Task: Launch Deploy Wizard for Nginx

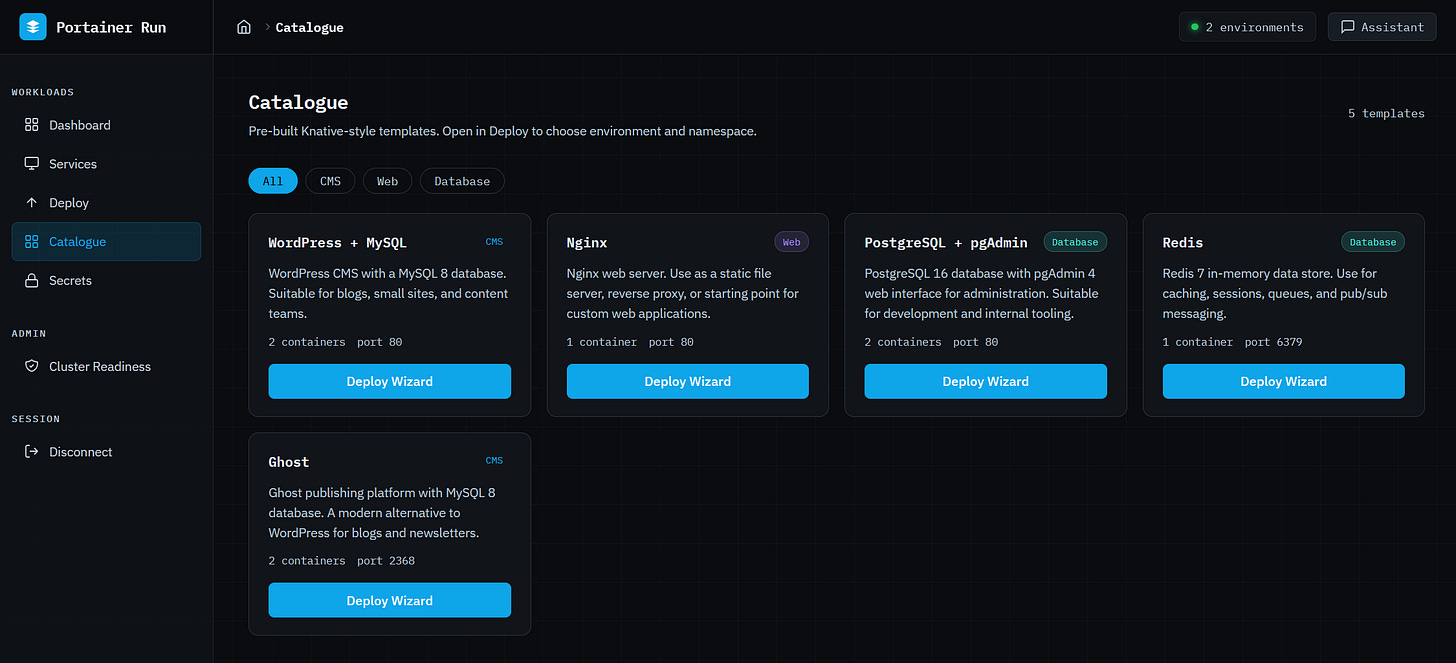Action: [x=688, y=381]
